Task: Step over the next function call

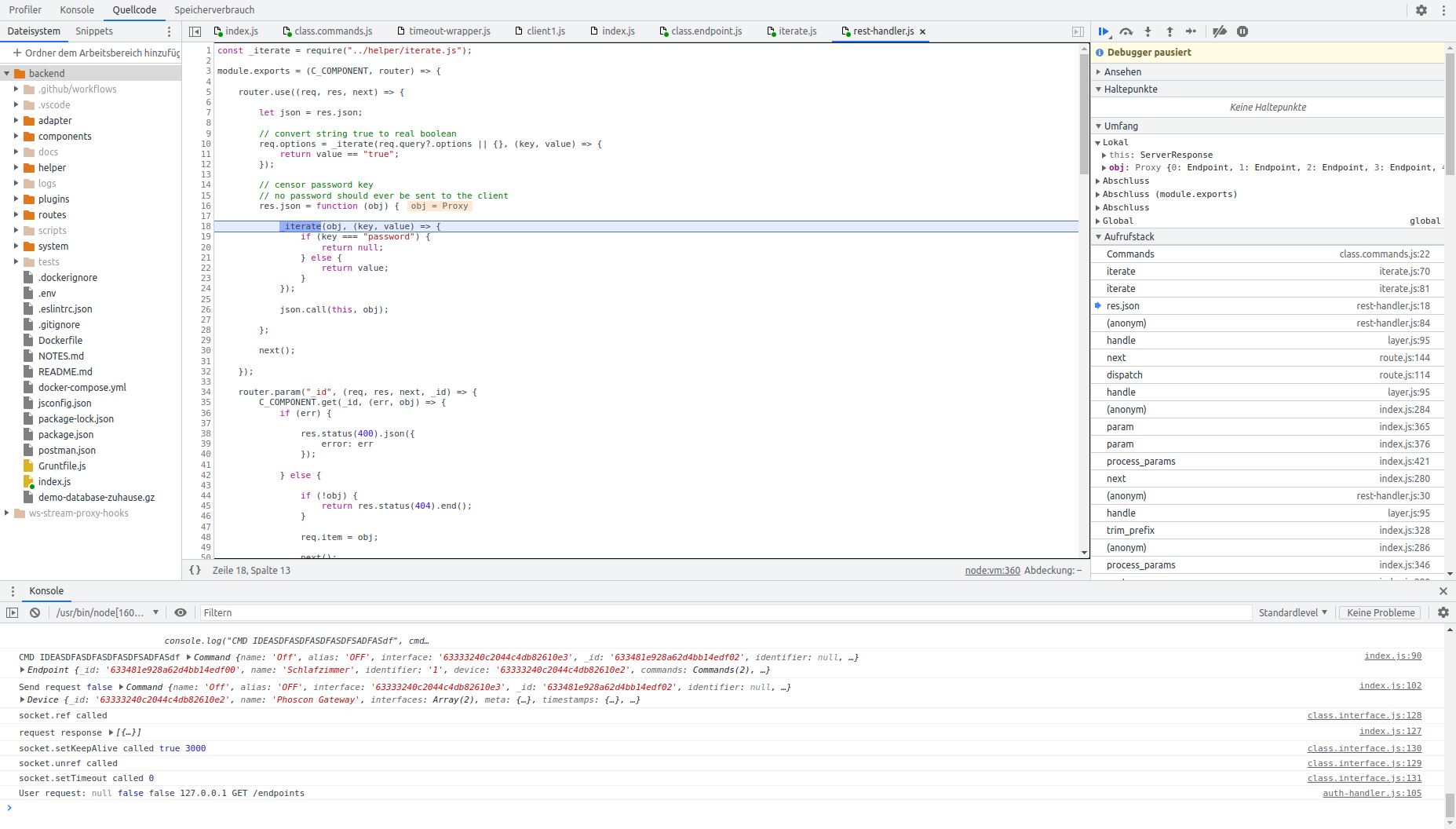Action: (1126, 31)
